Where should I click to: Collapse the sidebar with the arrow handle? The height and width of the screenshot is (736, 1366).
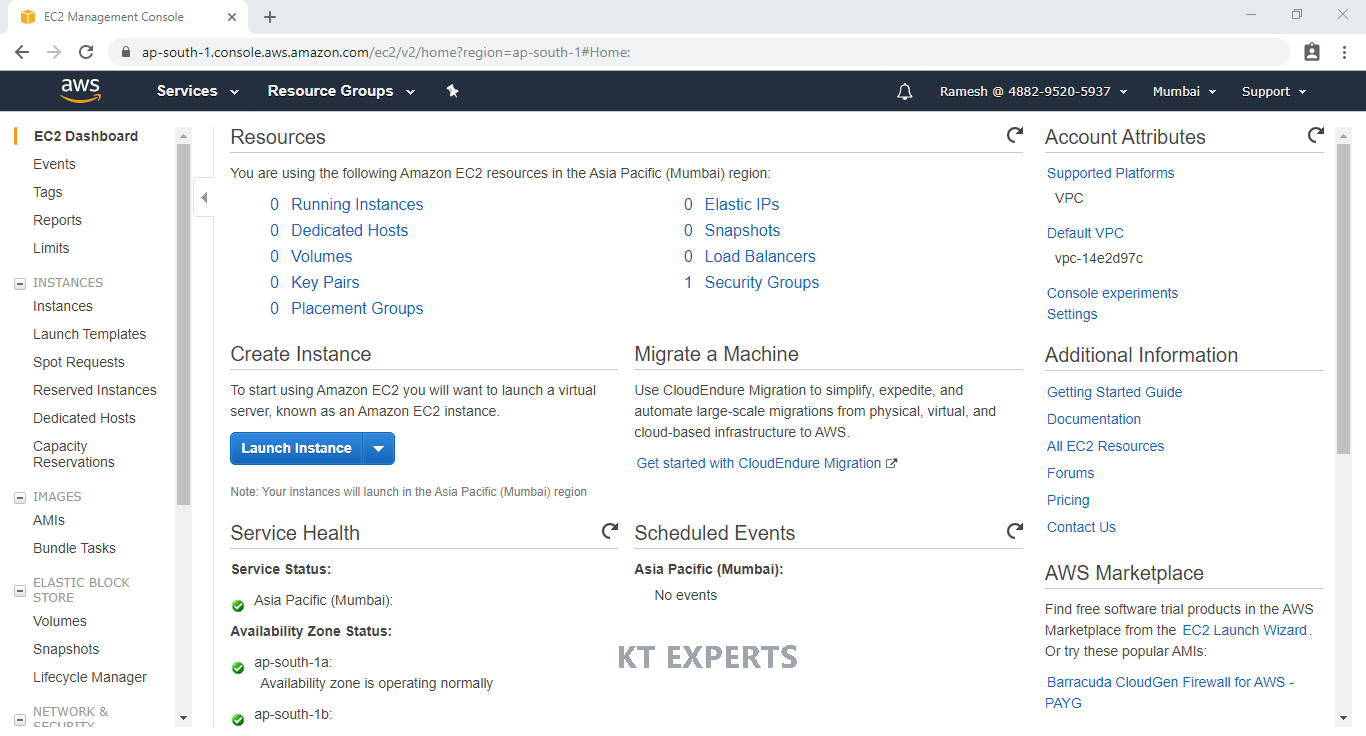[x=204, y=198]
